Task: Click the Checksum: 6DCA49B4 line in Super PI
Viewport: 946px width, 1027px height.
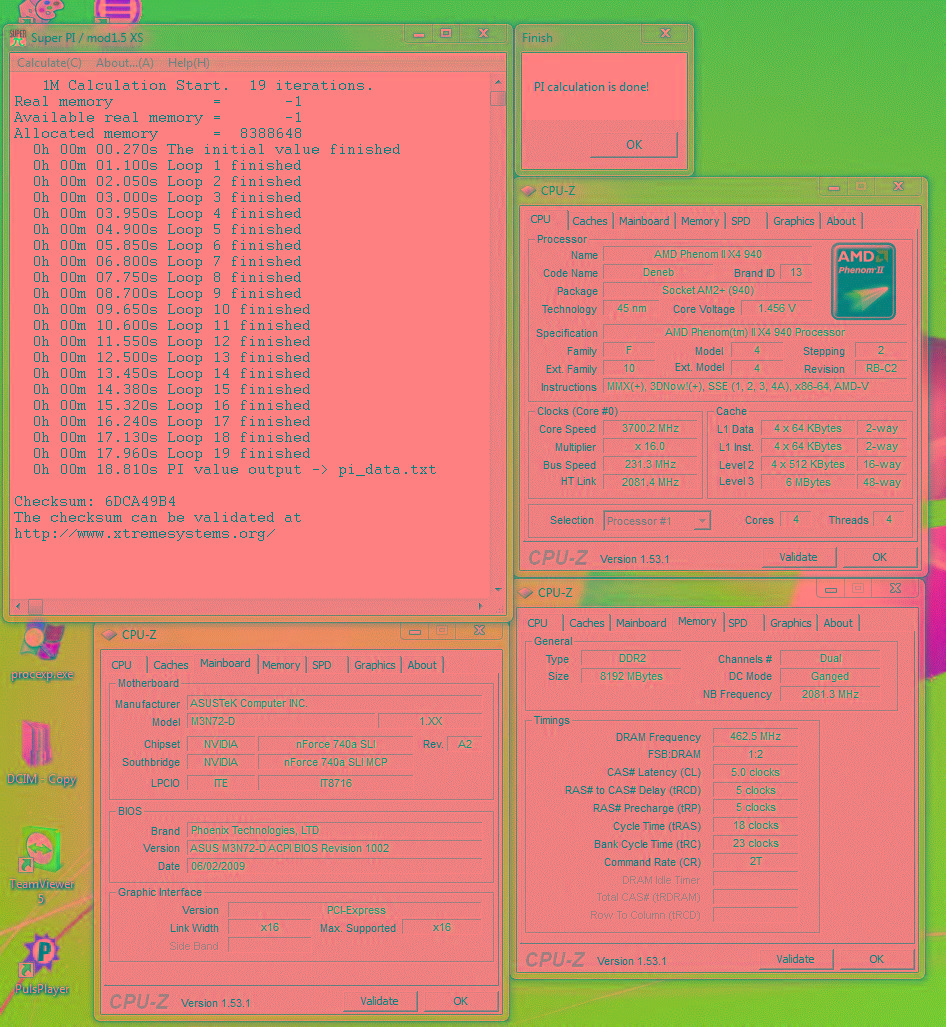Action: point(95,502)
